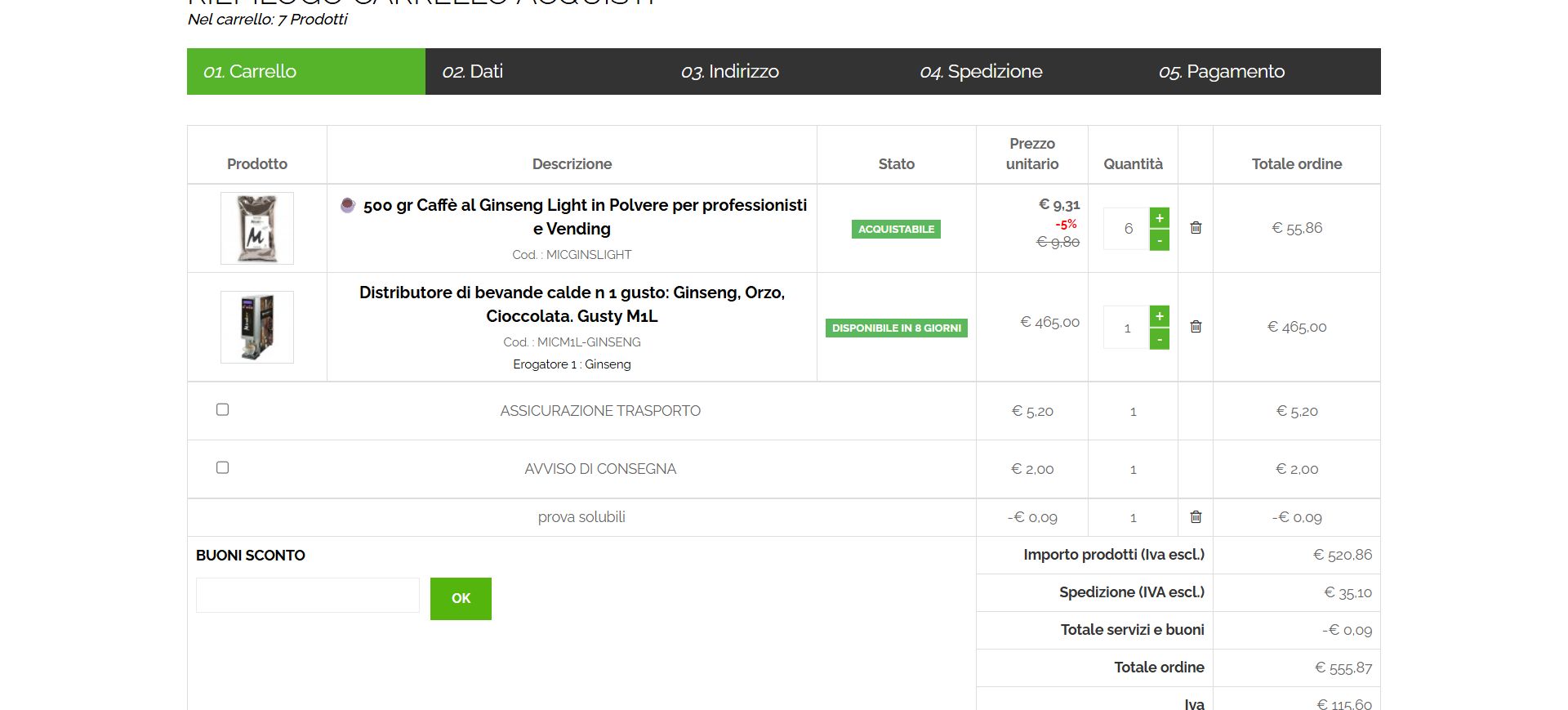
Task: Decrease quantity of Gusty M1L distributor
Action: click(x=1159, y=339)
